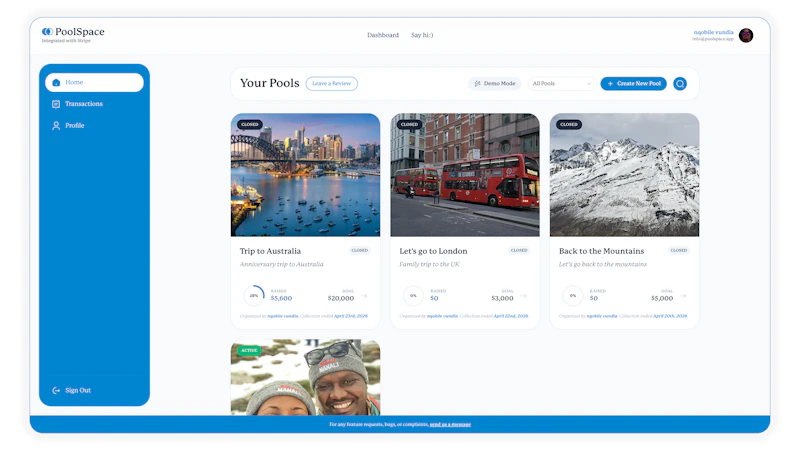Click the Your Pools heading

[270, 83]
